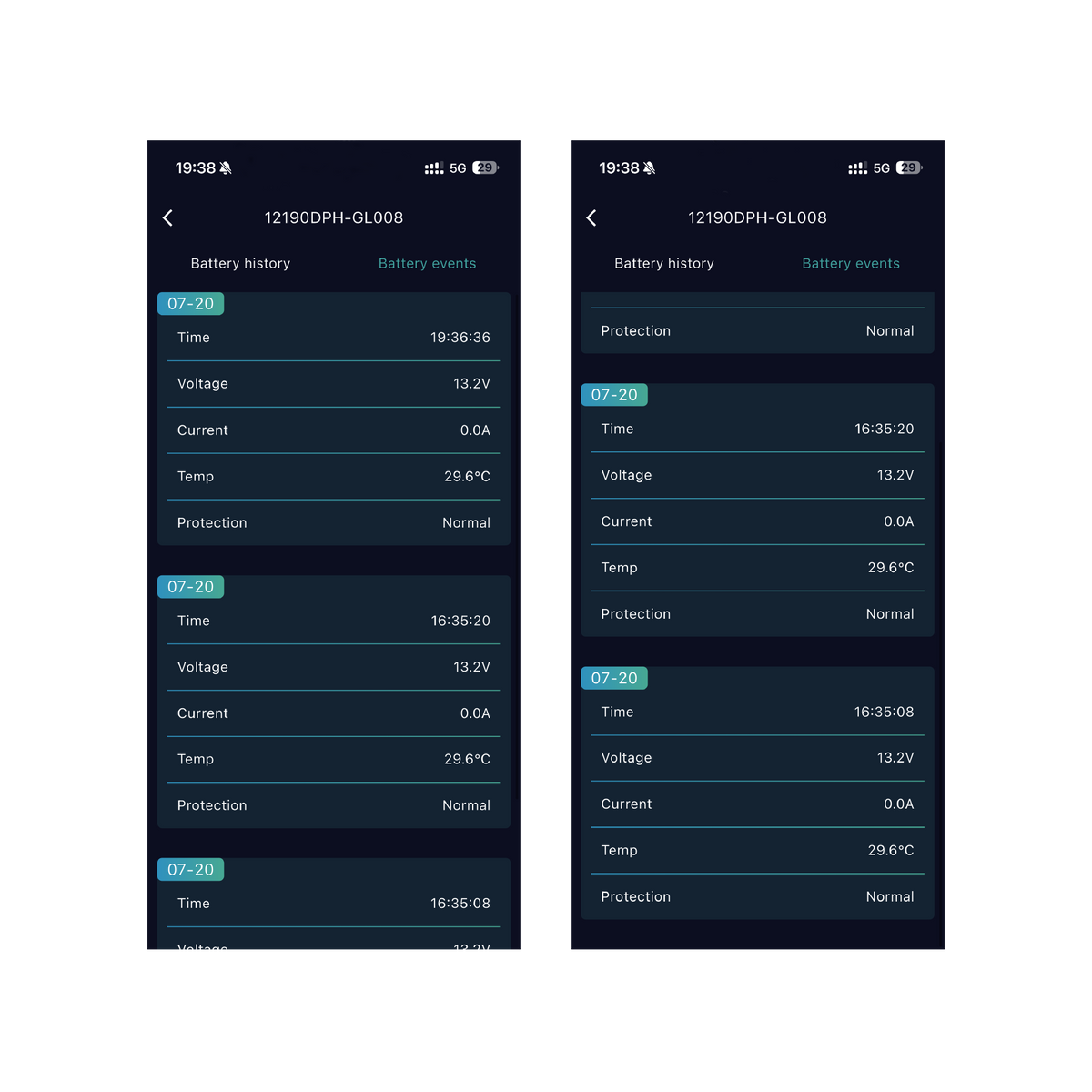
Task: Select Temp row of 16:35:08 card, right screen
Action: click(x=758, y=851)
